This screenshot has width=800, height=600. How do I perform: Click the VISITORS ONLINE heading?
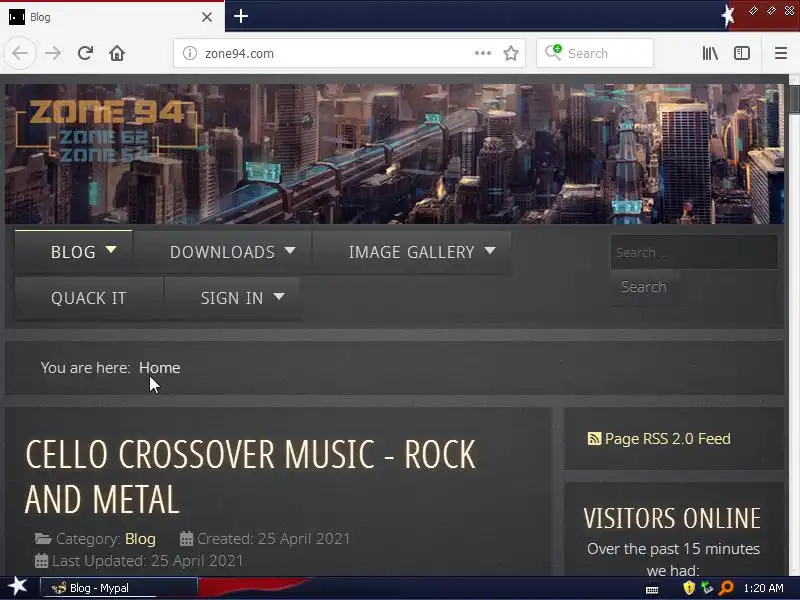[x=672, y=518]
